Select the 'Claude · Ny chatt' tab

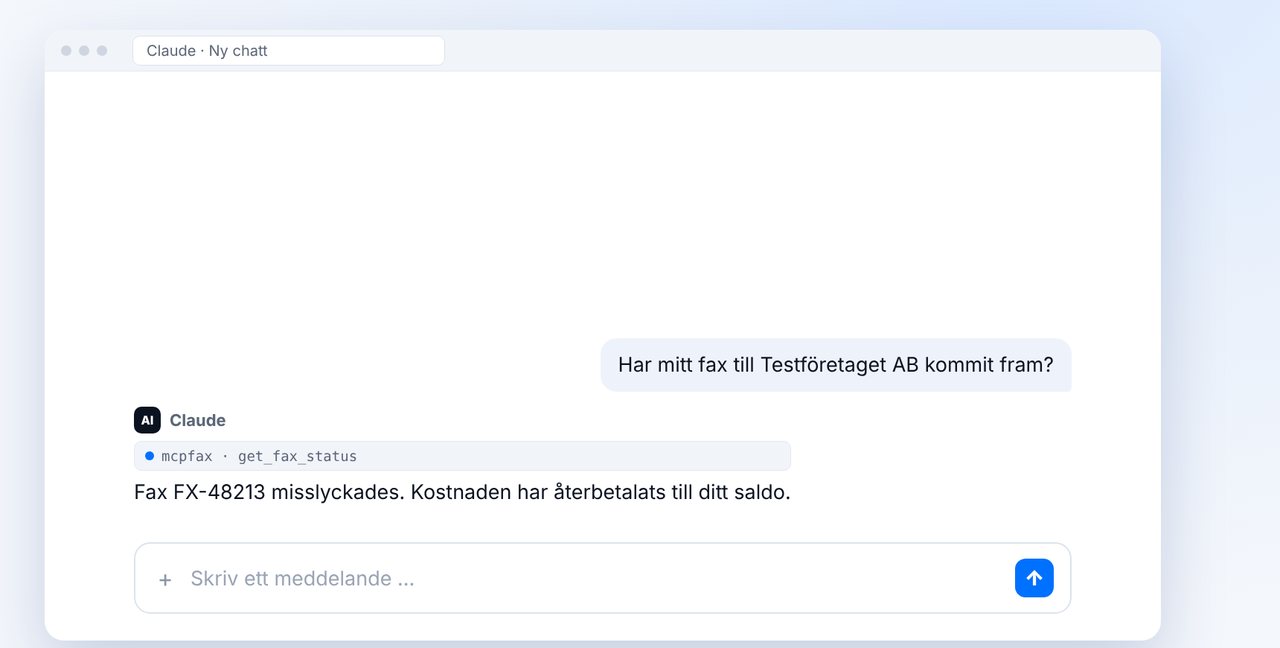pyautogui.click(x=288, y=51)
